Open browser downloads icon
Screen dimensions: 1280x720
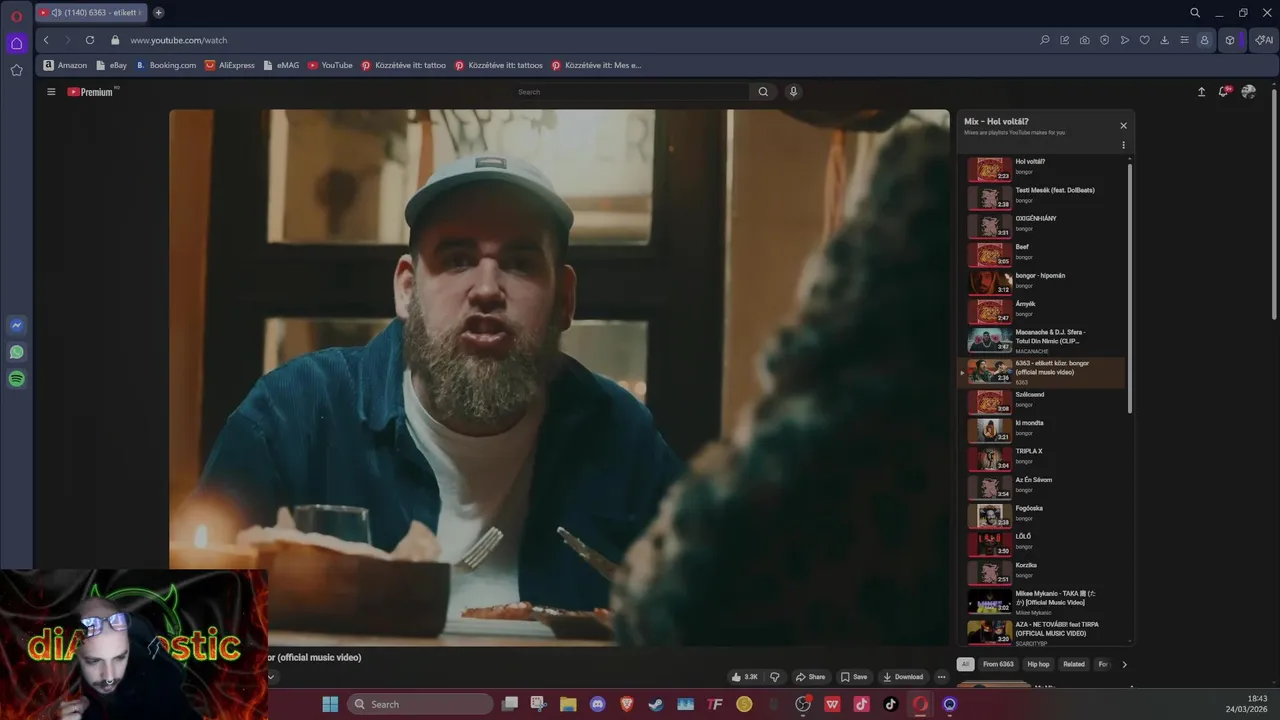[1165, 40]
